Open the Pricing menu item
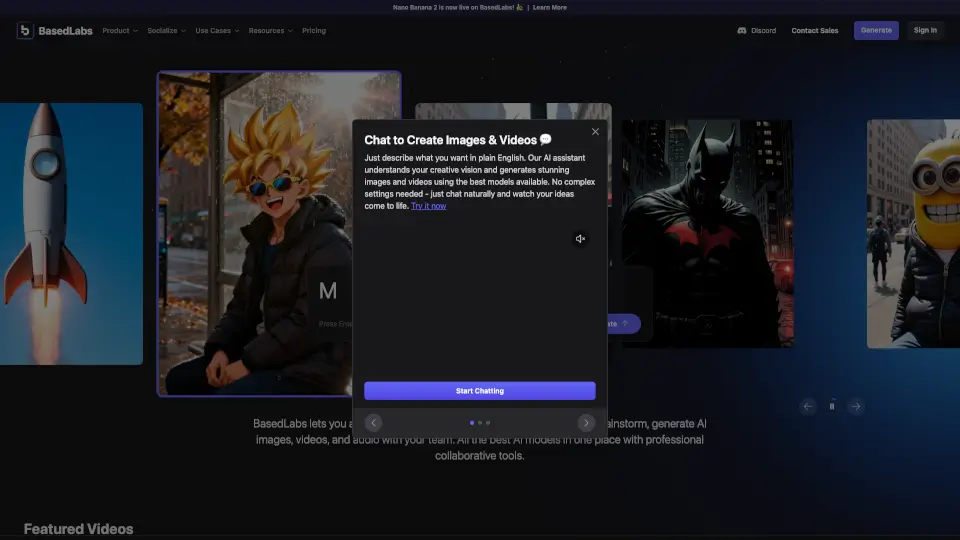 pos(314,31)
